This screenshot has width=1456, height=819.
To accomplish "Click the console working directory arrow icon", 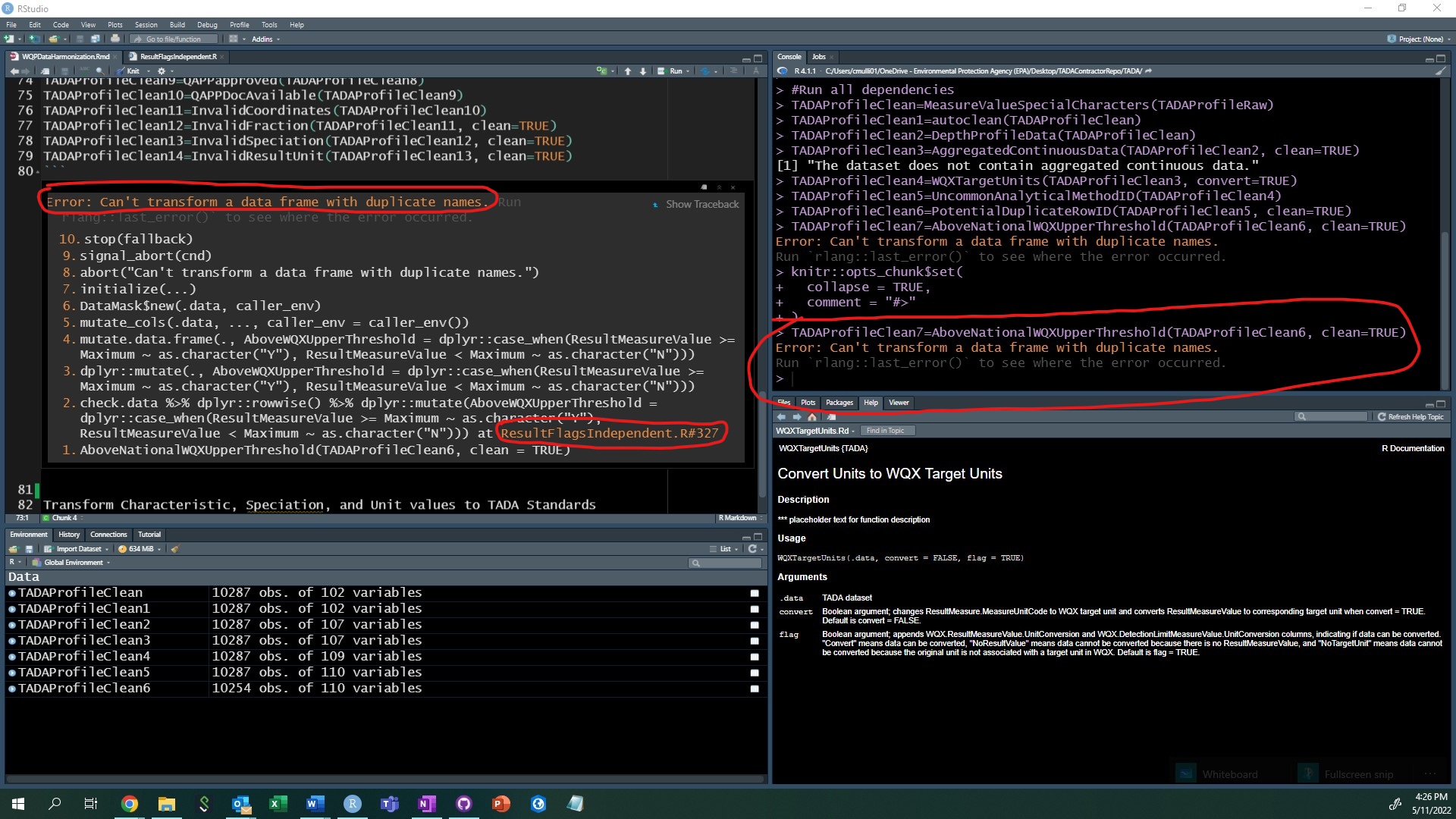I will tap(1148, 71).
